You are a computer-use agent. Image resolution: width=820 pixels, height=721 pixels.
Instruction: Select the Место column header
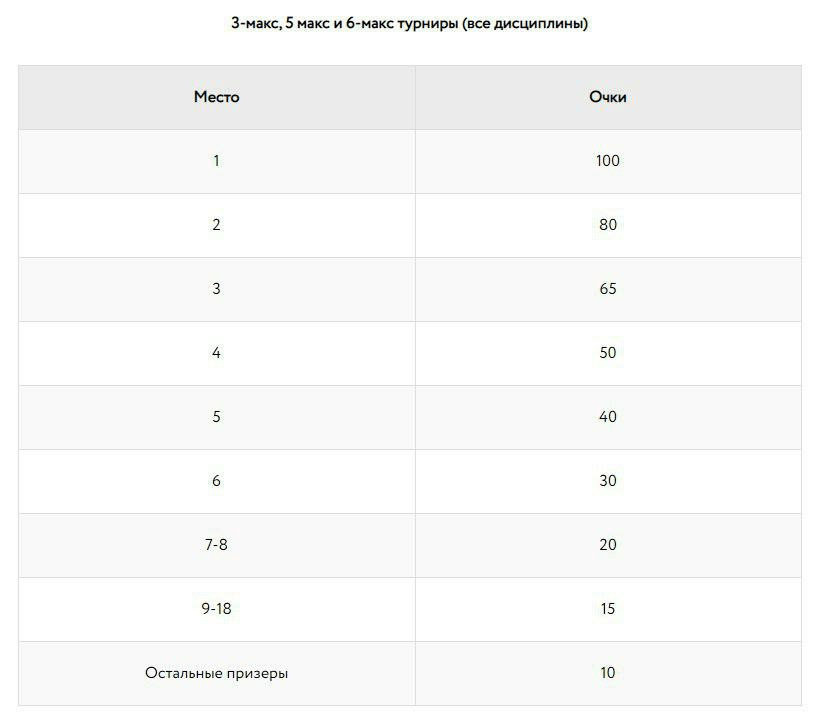217,97
